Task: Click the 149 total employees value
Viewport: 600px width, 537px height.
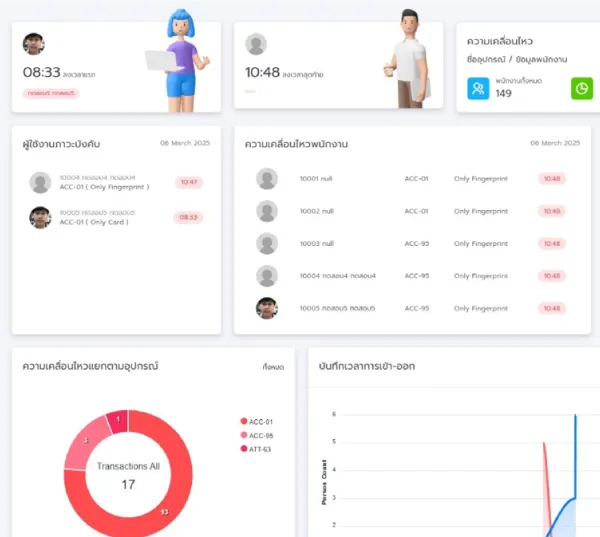Action: click(x=503, y=93)
